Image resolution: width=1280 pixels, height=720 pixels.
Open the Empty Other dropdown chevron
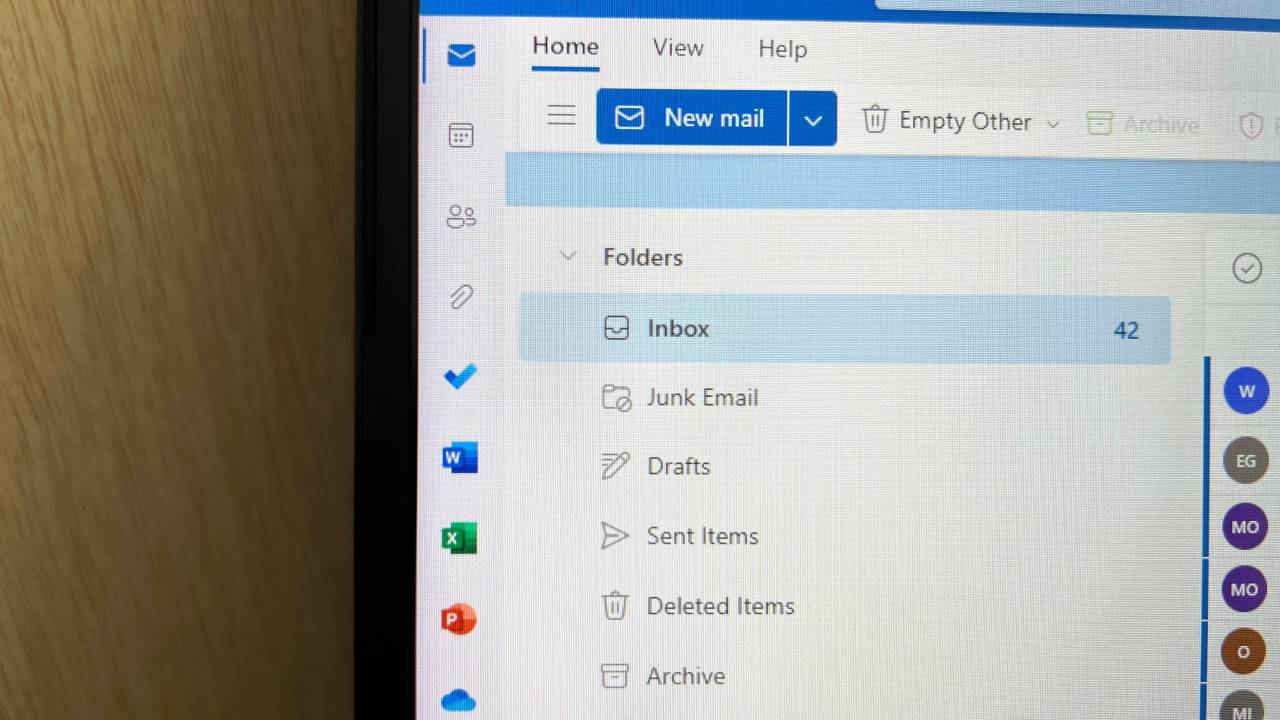click(x=1053, y=123)
